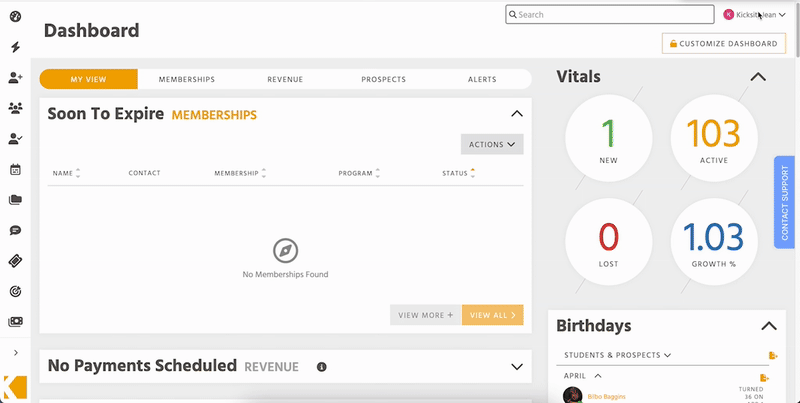Viewport: 800px width, 403px height.
Task: Open the calendar icon in sidebar
Action: point(15,169)
